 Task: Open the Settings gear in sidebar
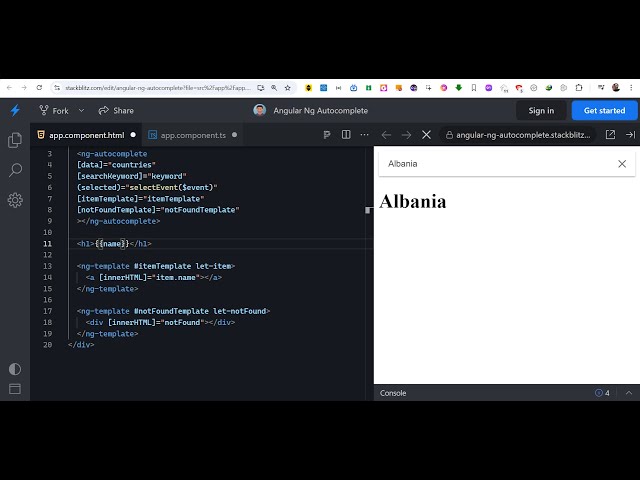click(15, 200)
